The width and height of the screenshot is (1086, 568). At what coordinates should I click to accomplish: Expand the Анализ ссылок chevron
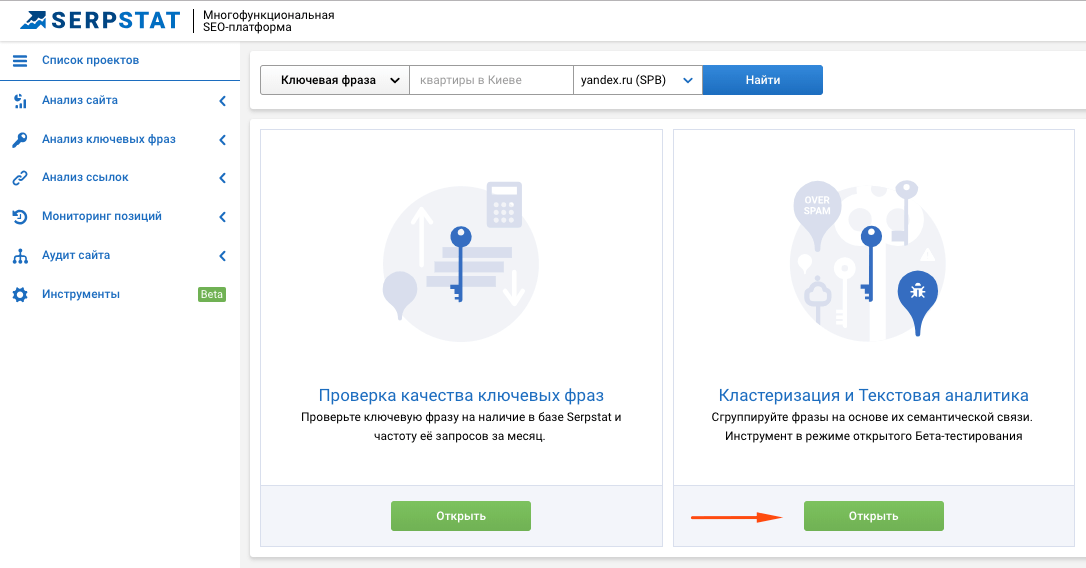(222, 178)
